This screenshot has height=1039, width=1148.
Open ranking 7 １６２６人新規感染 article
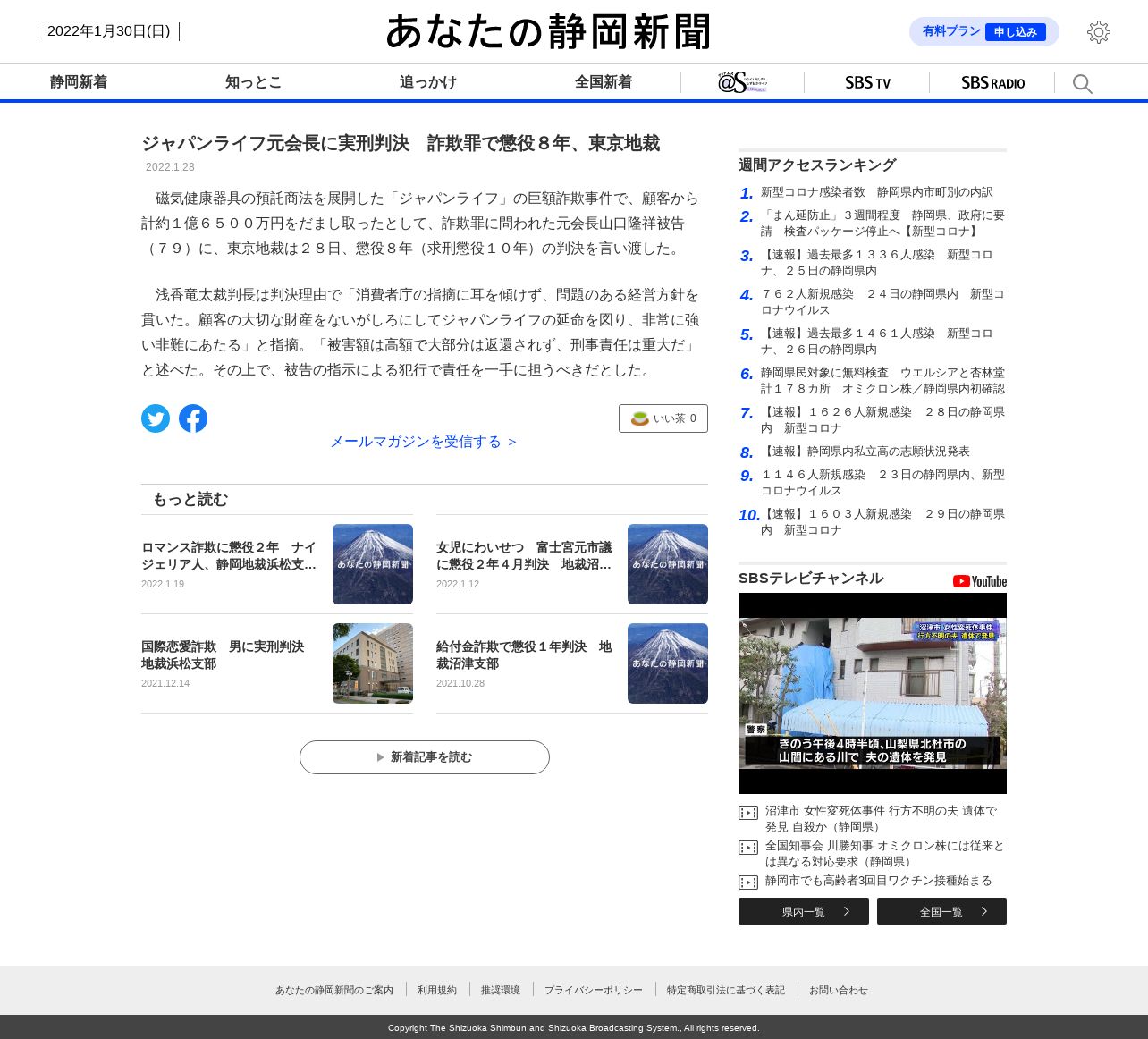pyautogui.click(x=882, y=420)
